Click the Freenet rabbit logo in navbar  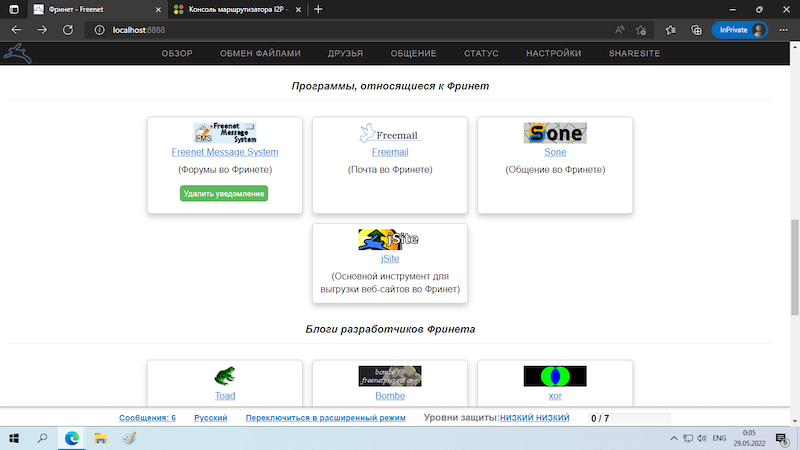point(18,52)
